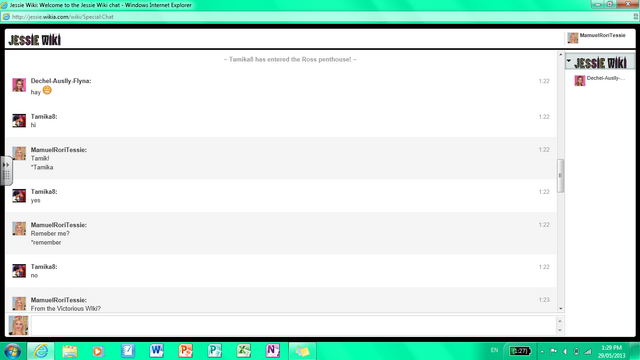Screen dimensions: 640x360
Task: Click the EN language indicator
Action: coord(494,350)
